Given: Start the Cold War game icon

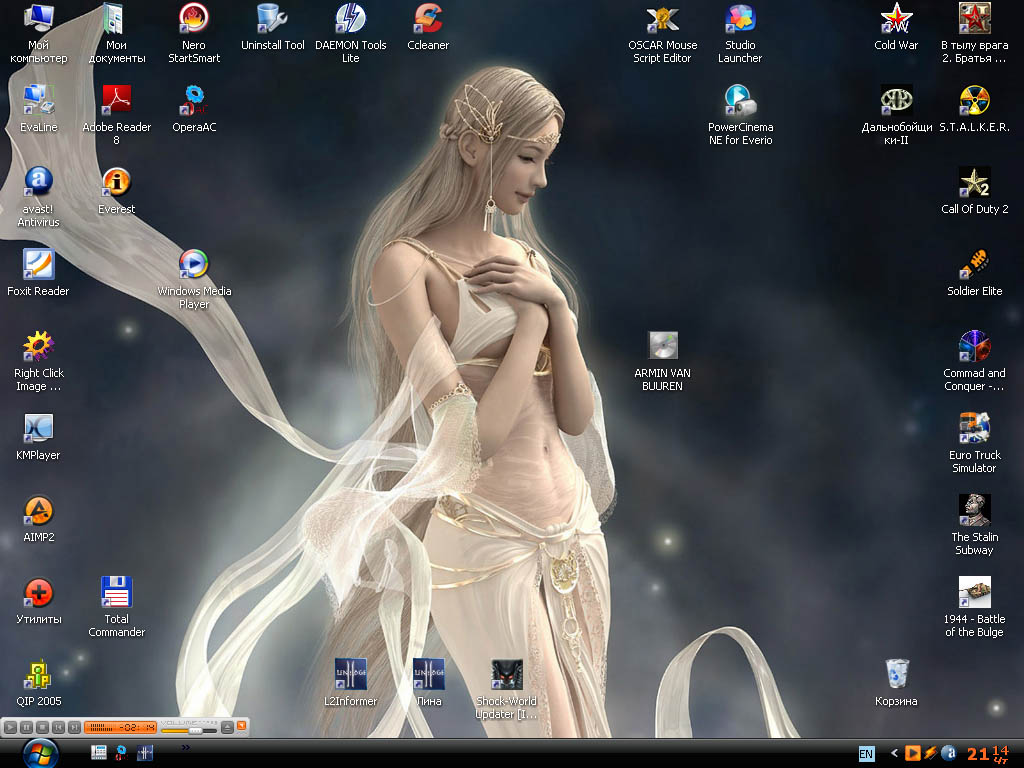Looking at the screenshot, I should point(896,27).
